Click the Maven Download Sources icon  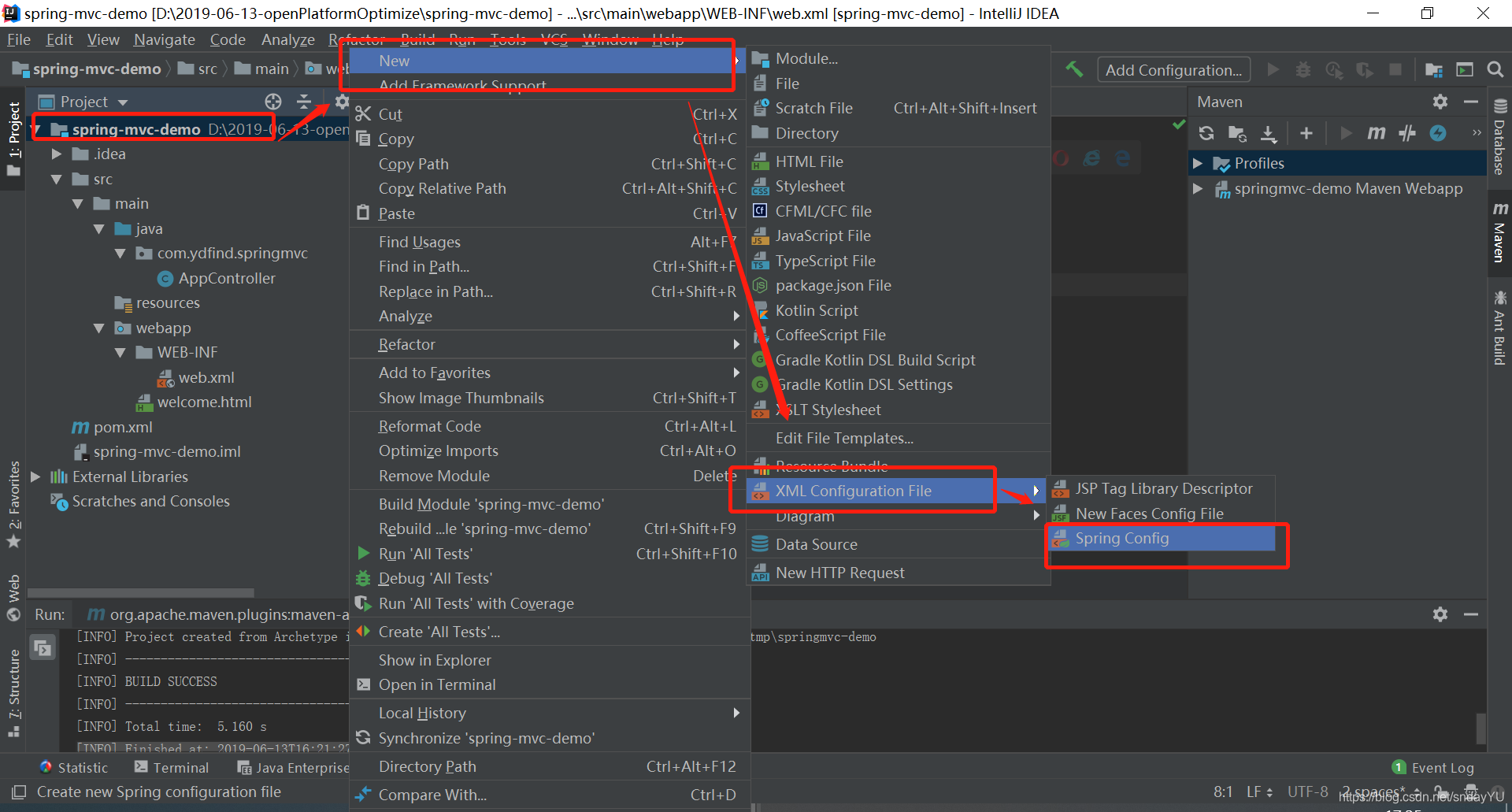click(x=1269, y=133)
